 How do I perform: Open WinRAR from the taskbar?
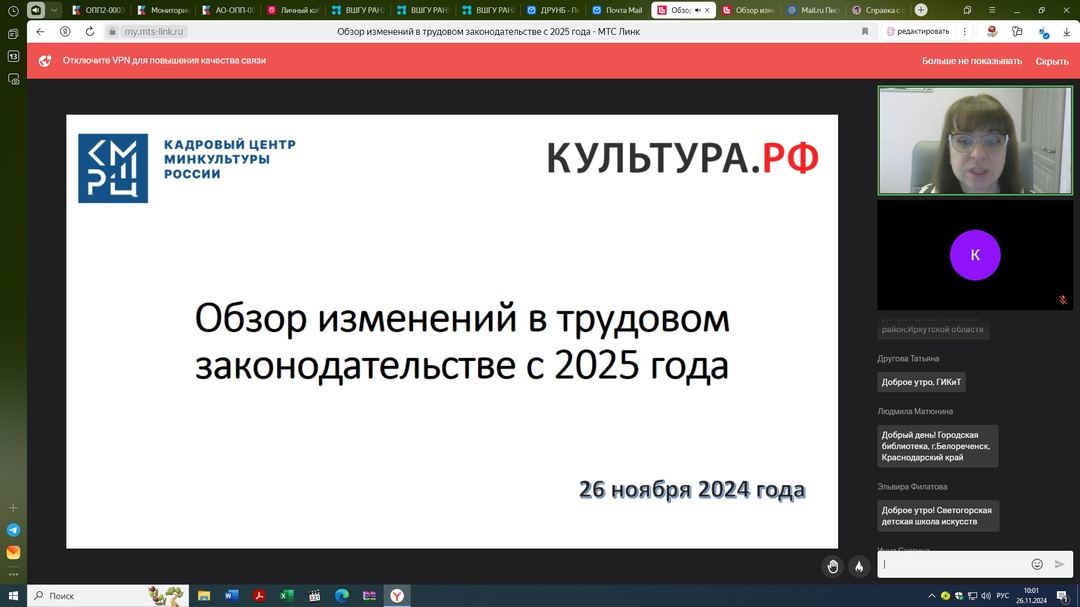click(369, 596)
